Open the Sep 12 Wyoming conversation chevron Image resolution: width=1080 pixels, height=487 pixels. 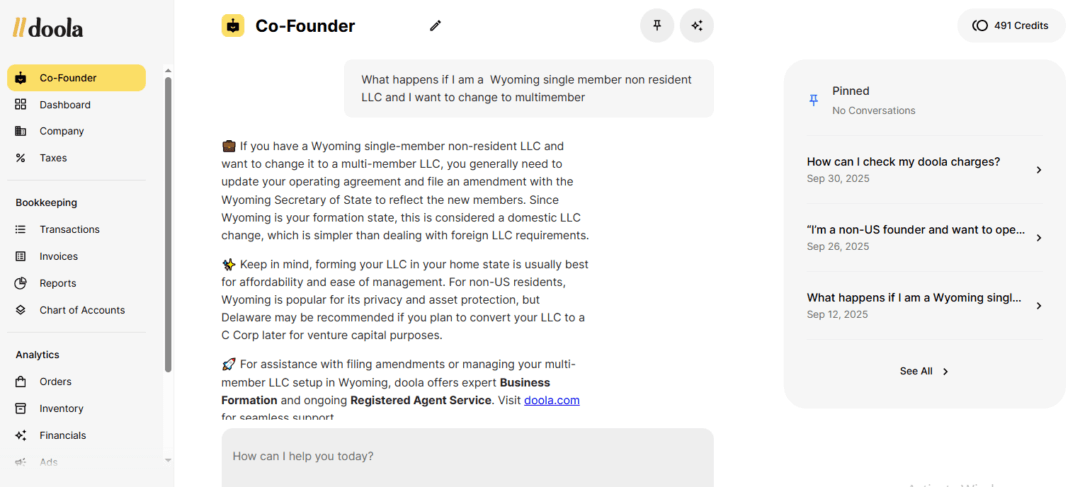click(x=1039, y=306)
